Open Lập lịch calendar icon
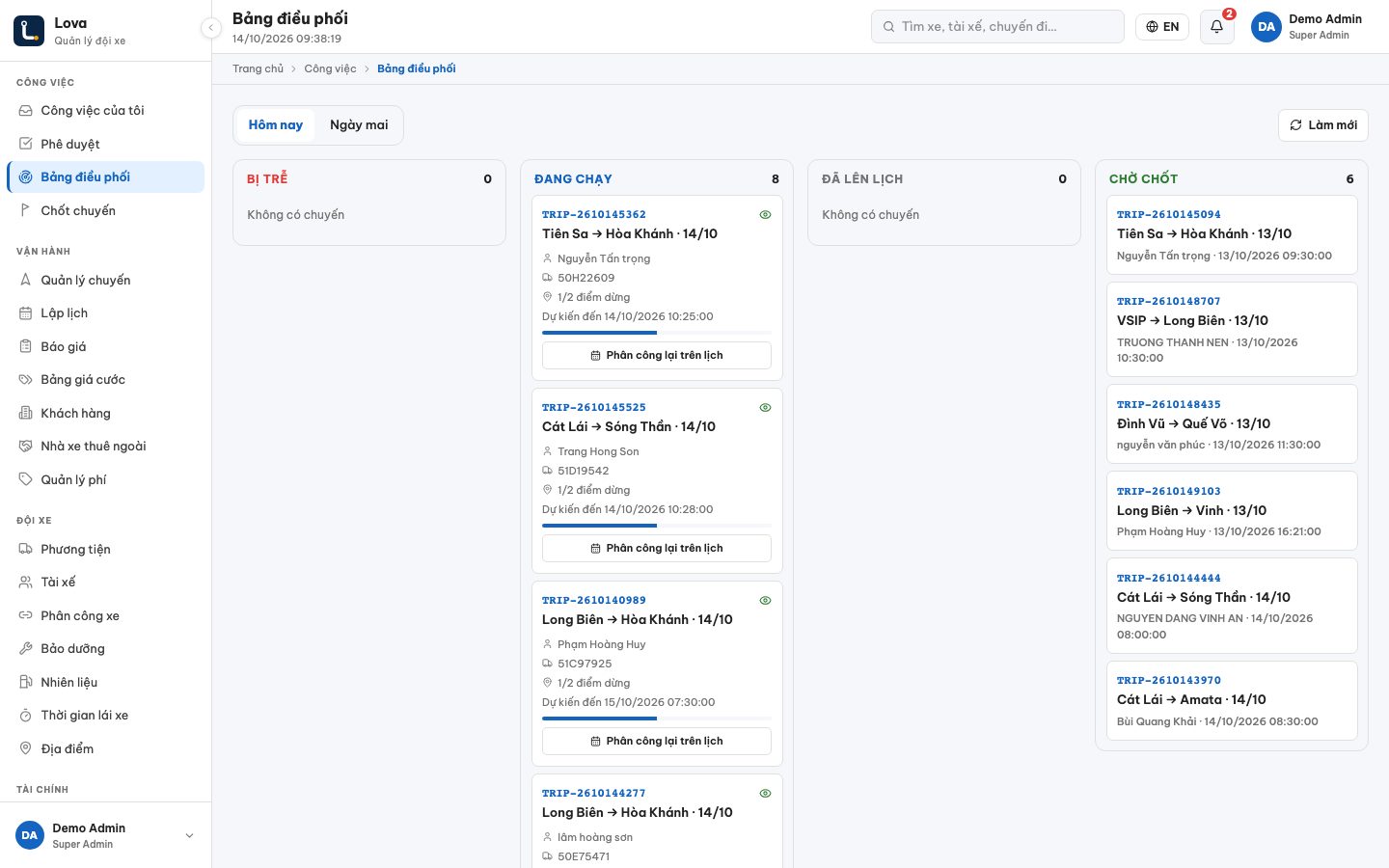The image size is (1389, 868). (x=26, y=313)
